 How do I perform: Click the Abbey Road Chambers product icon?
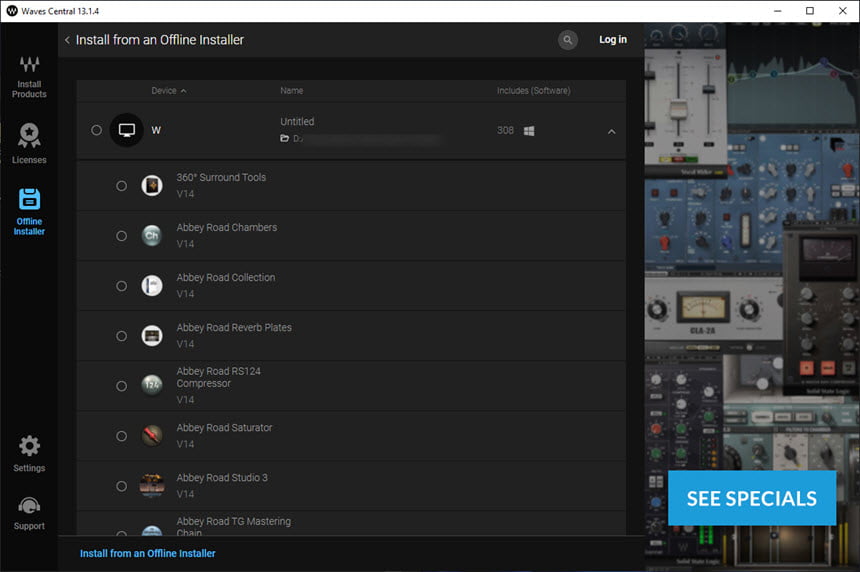click(152, 235)
